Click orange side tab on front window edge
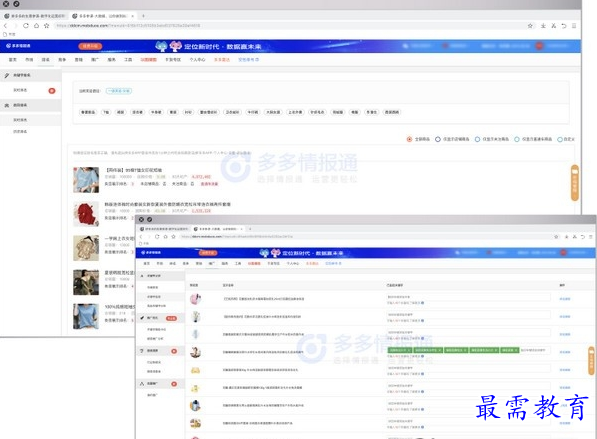The image size is (597, 439). point(591,361)
